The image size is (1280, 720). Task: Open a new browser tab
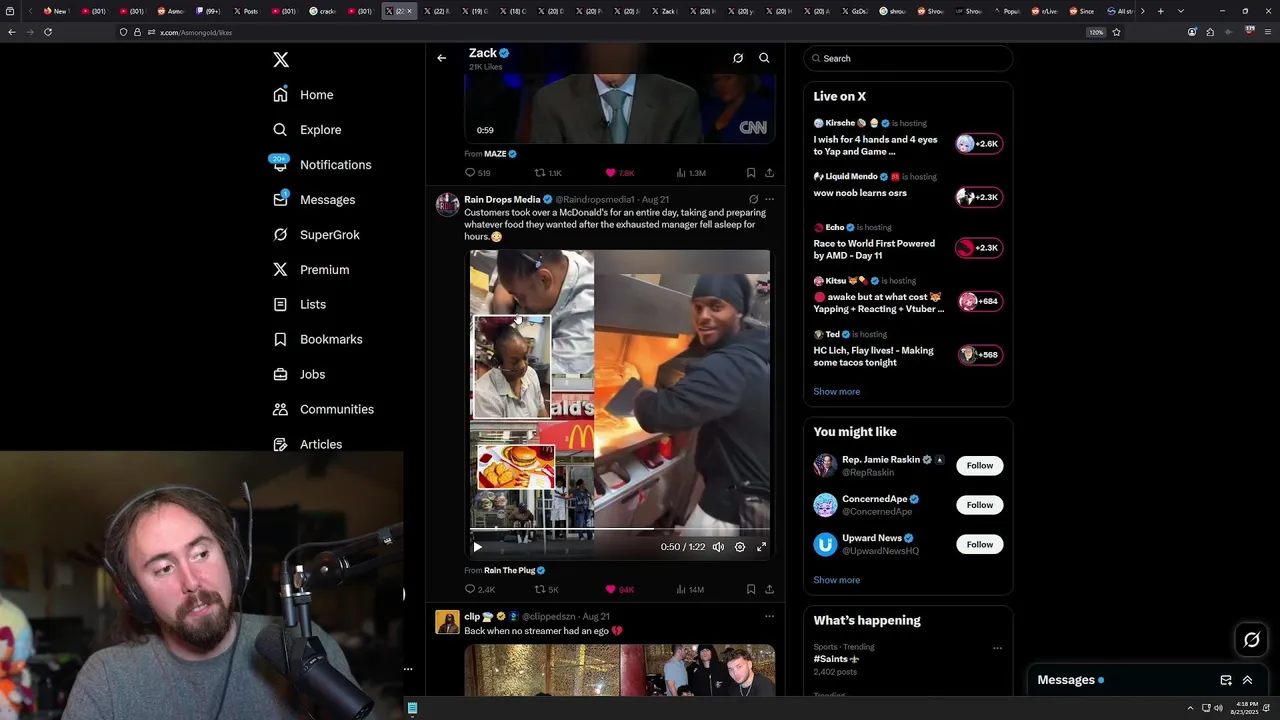point(1160,11)
